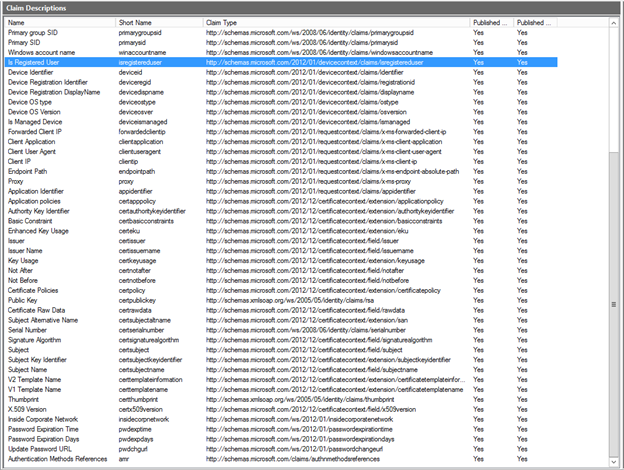Click the short name certpublickey
The width and height of the screenshot is (624, 470).
pyautogui.click(x=137, y=300)
